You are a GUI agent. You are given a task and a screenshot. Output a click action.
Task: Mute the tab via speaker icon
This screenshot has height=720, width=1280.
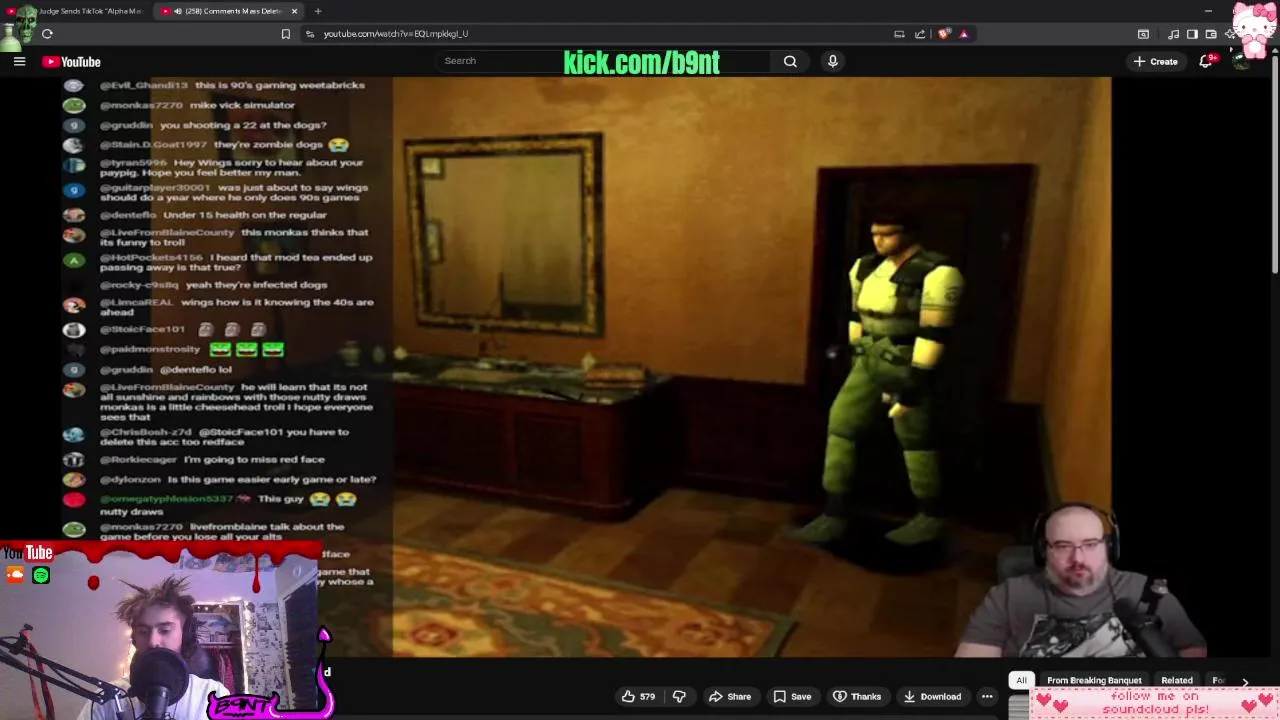click(x=178, y=11)
